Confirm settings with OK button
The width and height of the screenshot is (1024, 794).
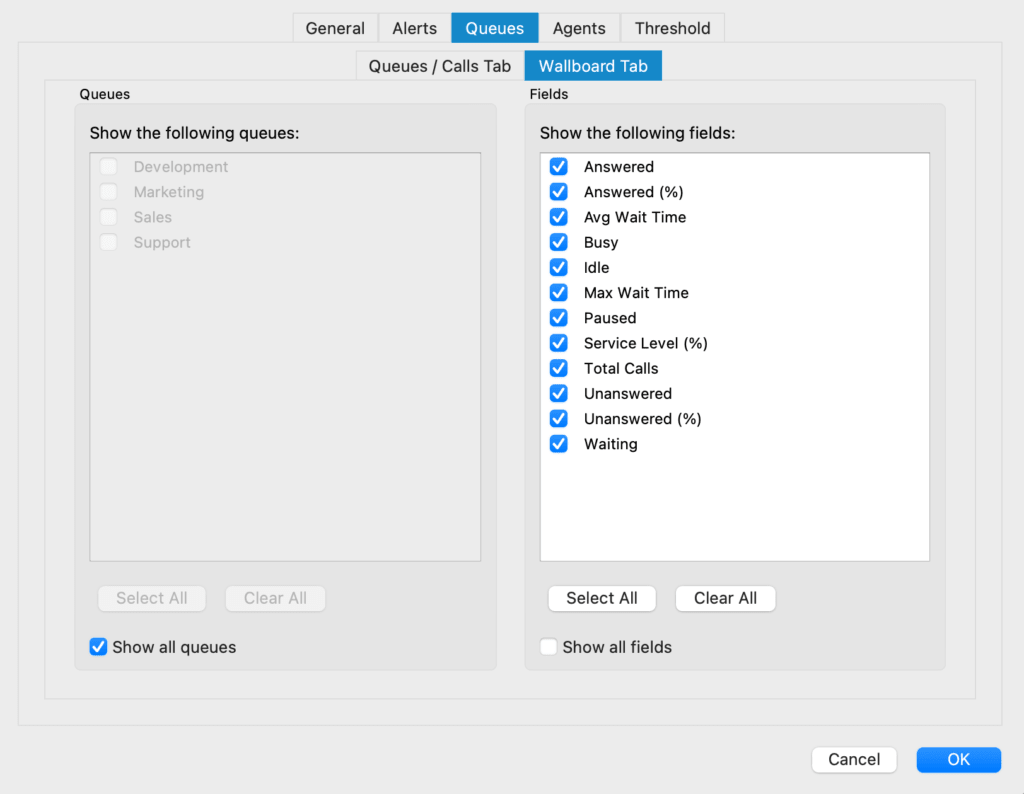coord(958,759)
